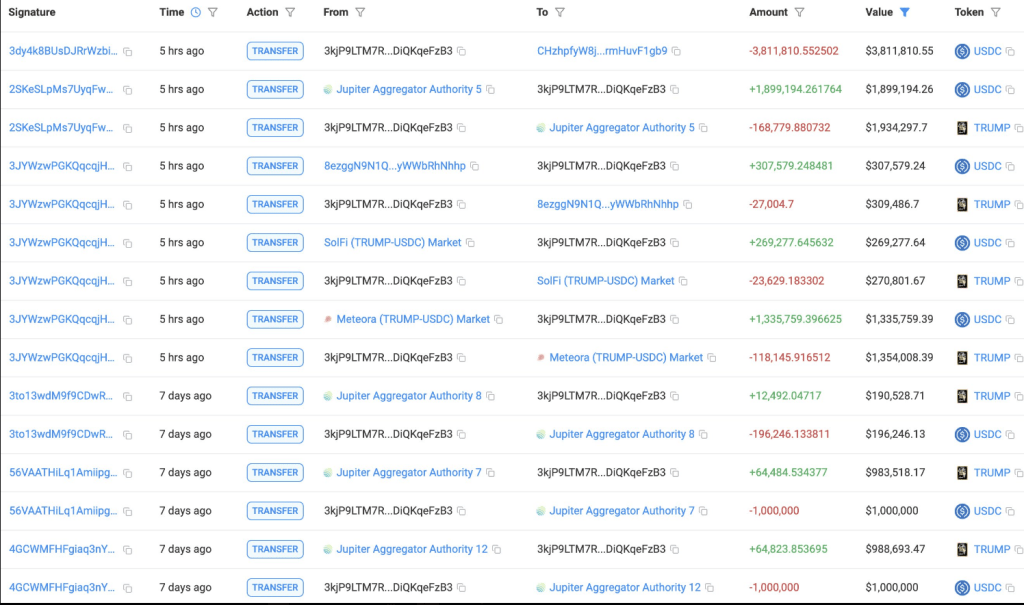Click the Amount column funnel icon
The height and width of the screenshot is (605, 1024).
(799, 13)
